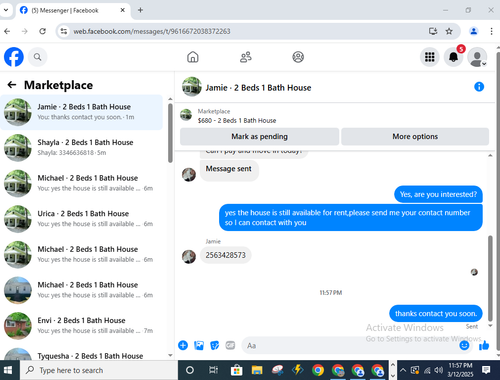
Task: Choose a GIF from the GIF icon
Action: 230,345
